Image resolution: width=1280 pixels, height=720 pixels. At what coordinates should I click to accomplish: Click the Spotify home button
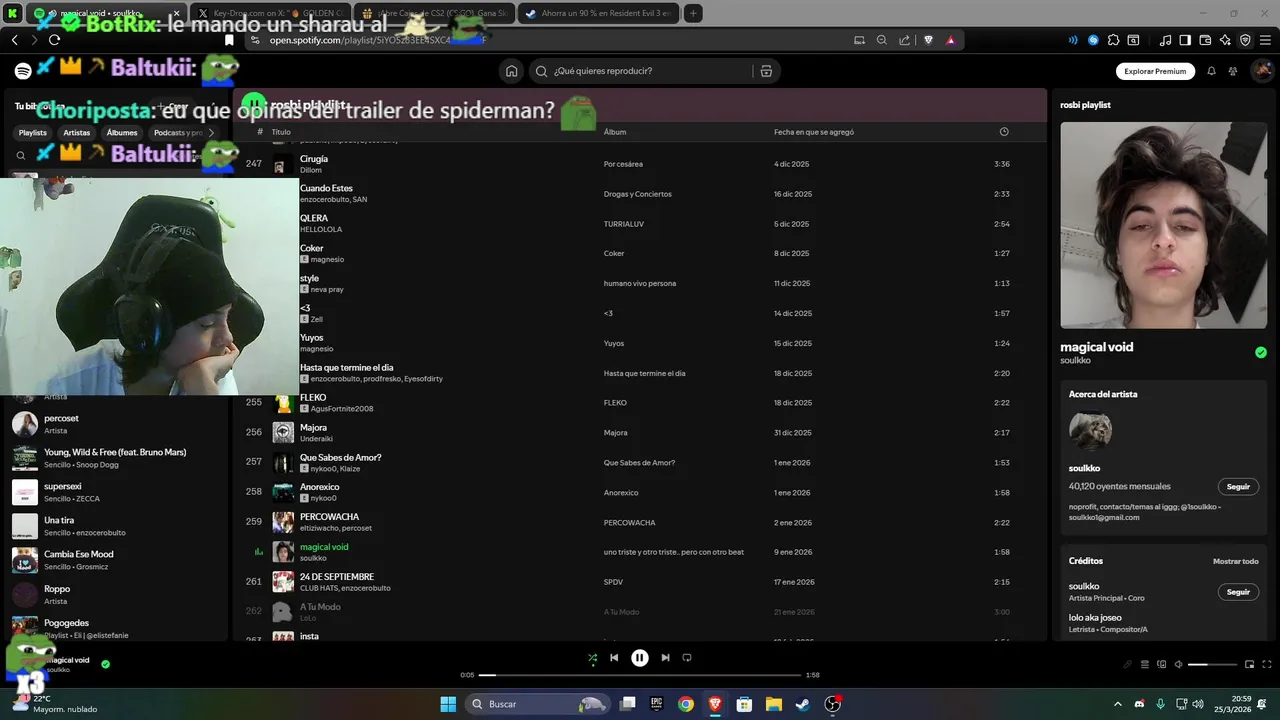[x=512, y=71]
